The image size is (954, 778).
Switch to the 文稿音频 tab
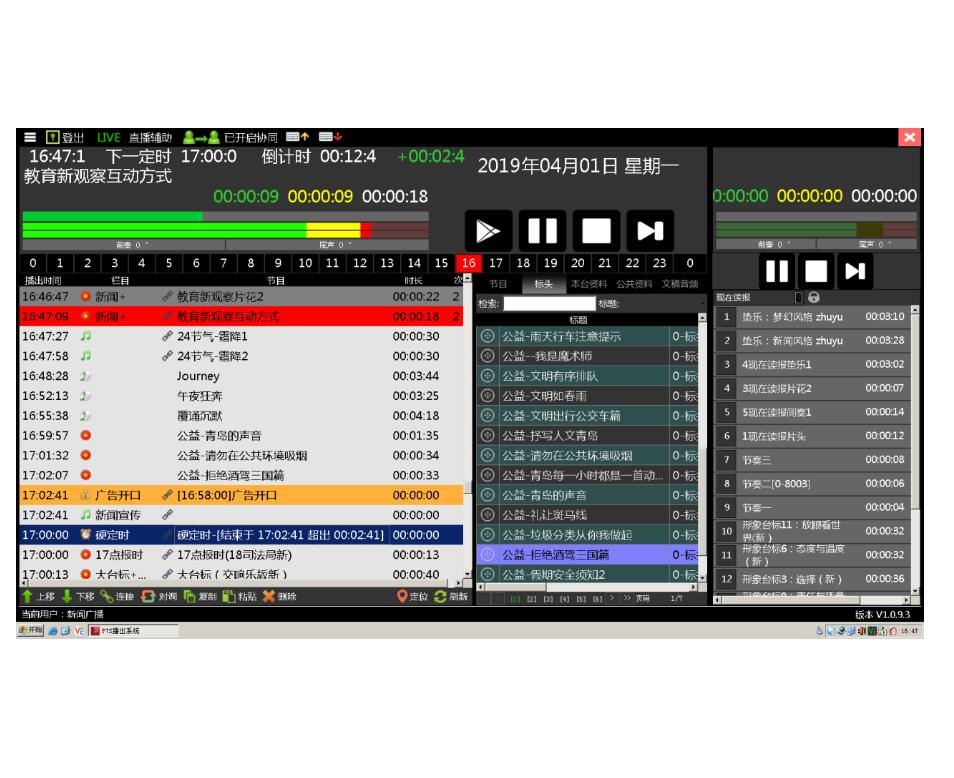(x=680, y=284)
